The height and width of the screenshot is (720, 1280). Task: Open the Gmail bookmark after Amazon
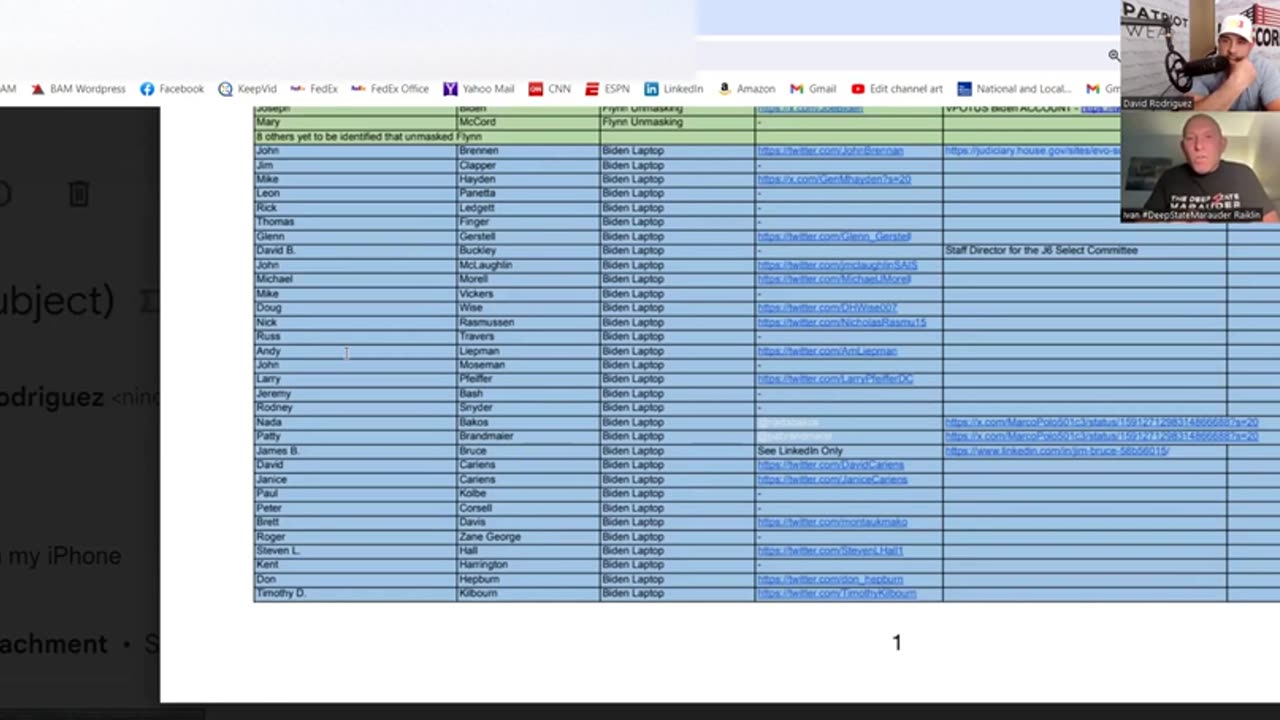pyautogui.click(x=813, y=89)
